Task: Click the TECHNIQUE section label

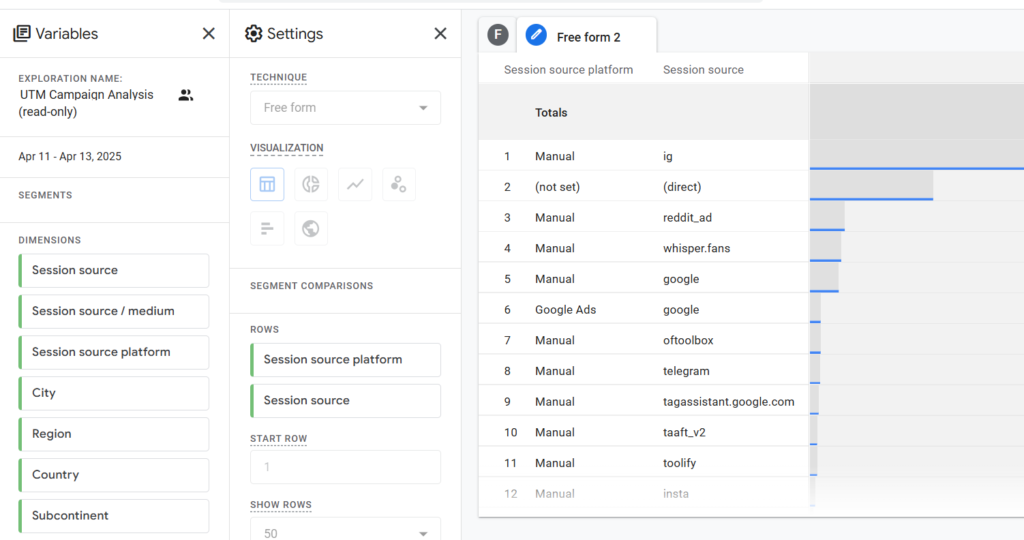Action: [278, 77]
